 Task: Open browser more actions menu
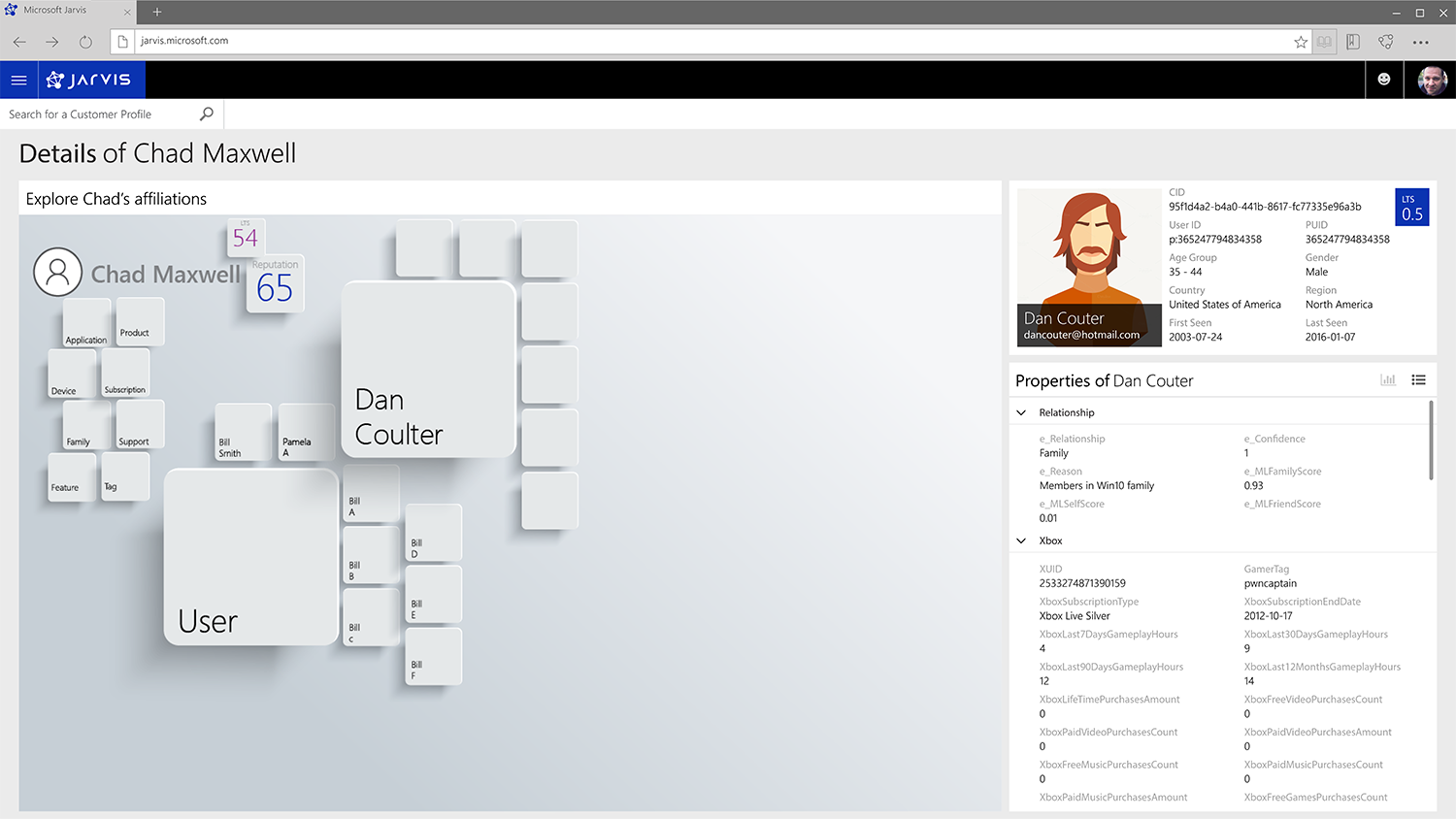[x=1420, y=42]
